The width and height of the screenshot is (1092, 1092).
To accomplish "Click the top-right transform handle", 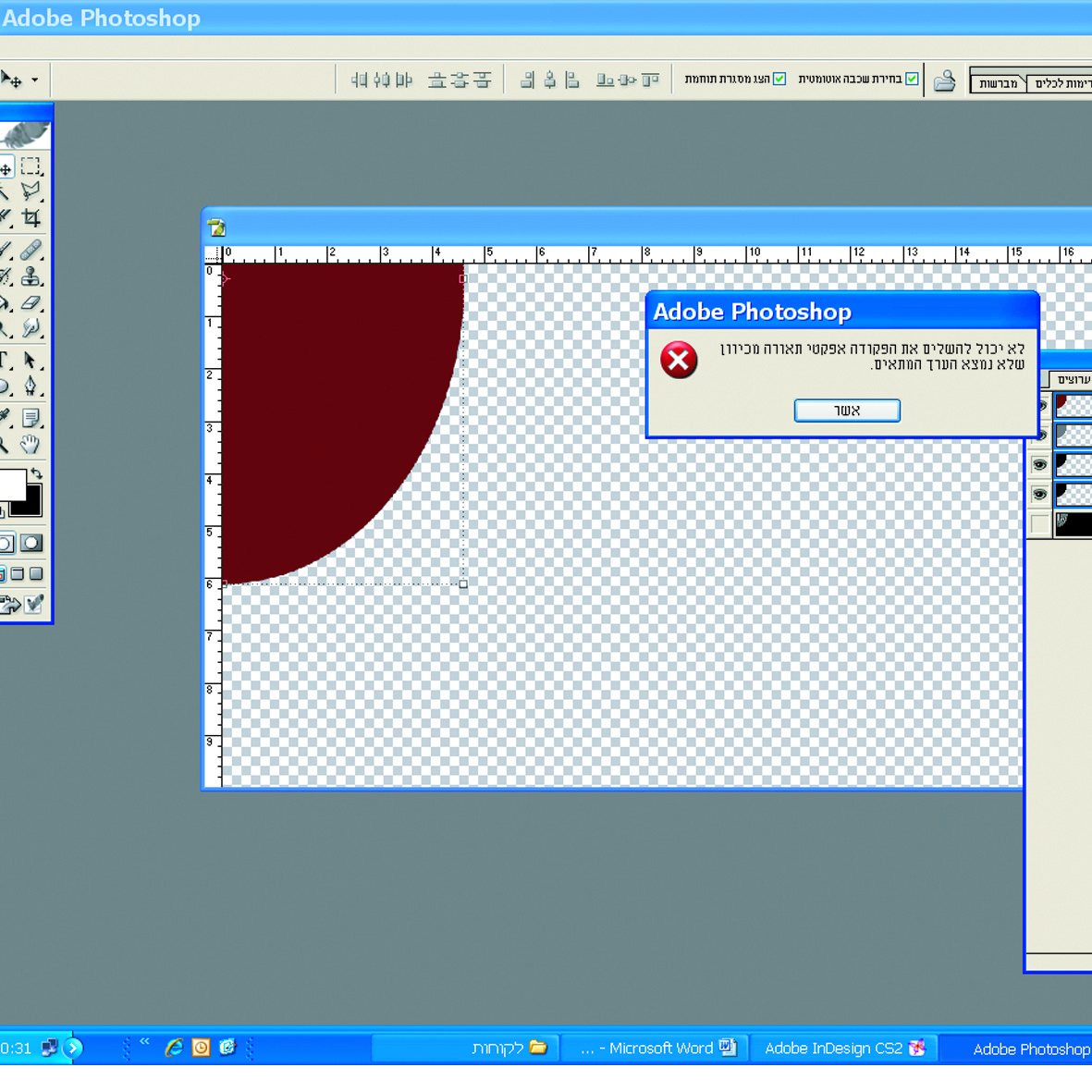I will coord(463,278).
